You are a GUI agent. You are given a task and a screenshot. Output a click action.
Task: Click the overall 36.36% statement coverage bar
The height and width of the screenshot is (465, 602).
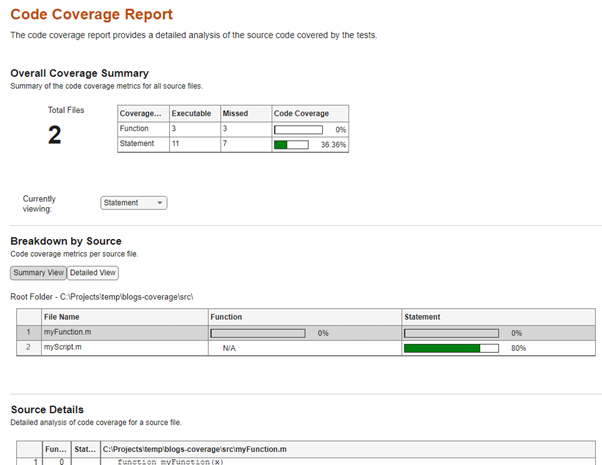click(298, 144)
